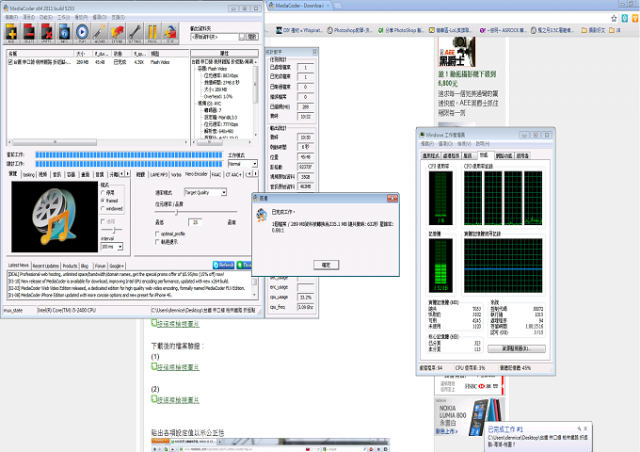Click the 資源監視器 button in Task Manager
Screen dimensions: 640x452
pyautogui.click(x=516, y=348)
